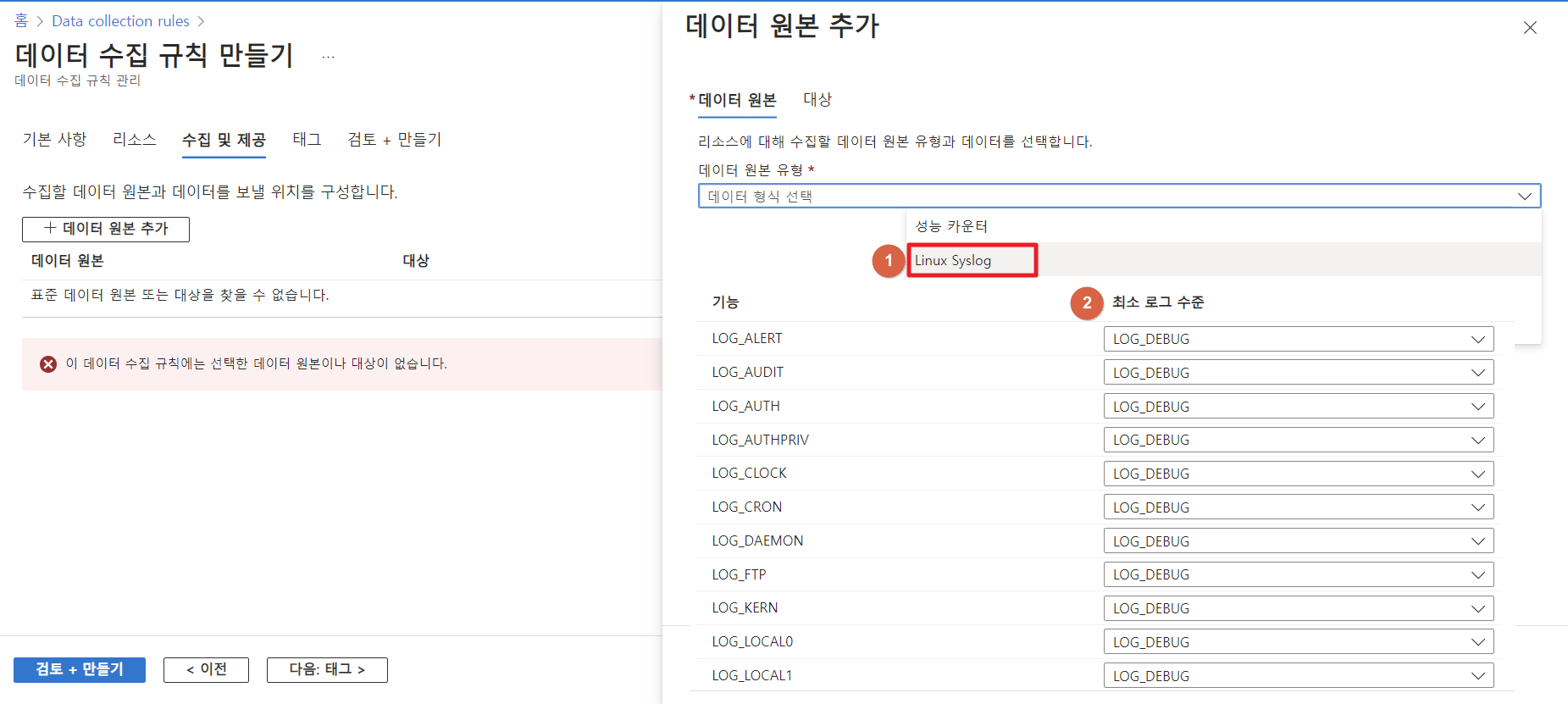The height and width of the screenshot is (704, 1568).
Task: Click the LOG_AUTH facility label
Action: click(x=745, y=407)
